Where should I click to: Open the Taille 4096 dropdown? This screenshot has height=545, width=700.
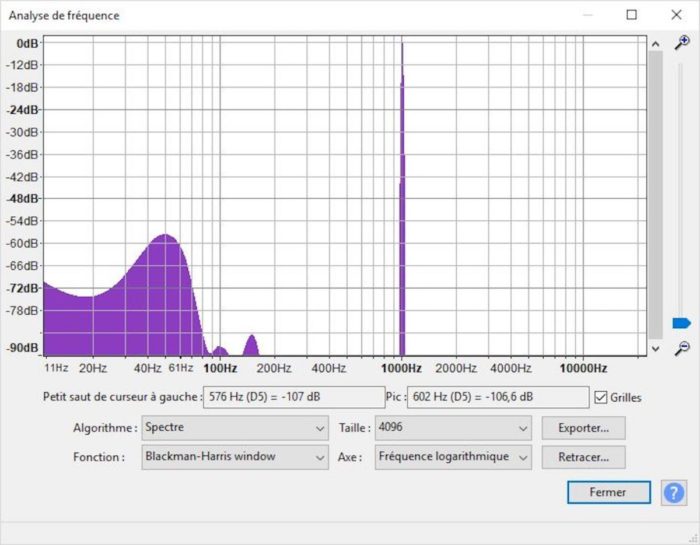[453, 428]
